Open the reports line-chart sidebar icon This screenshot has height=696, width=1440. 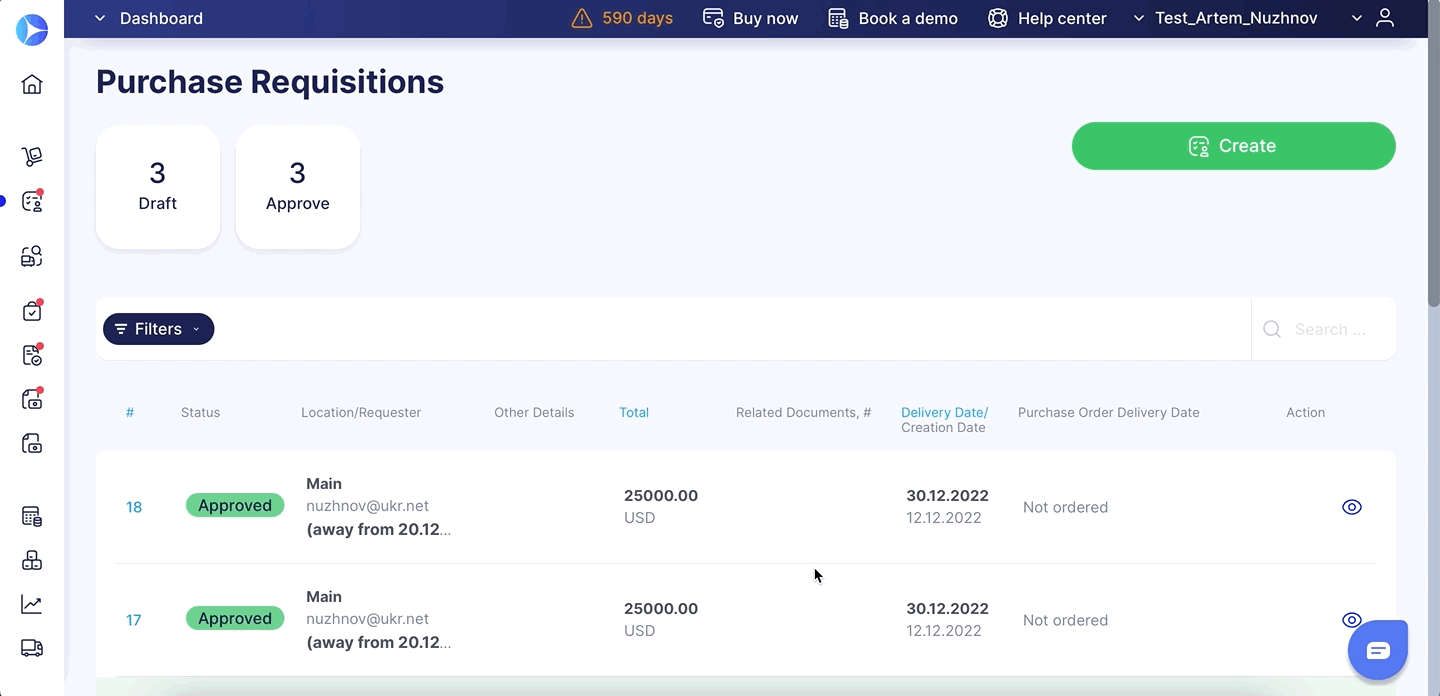click(32, 605)
